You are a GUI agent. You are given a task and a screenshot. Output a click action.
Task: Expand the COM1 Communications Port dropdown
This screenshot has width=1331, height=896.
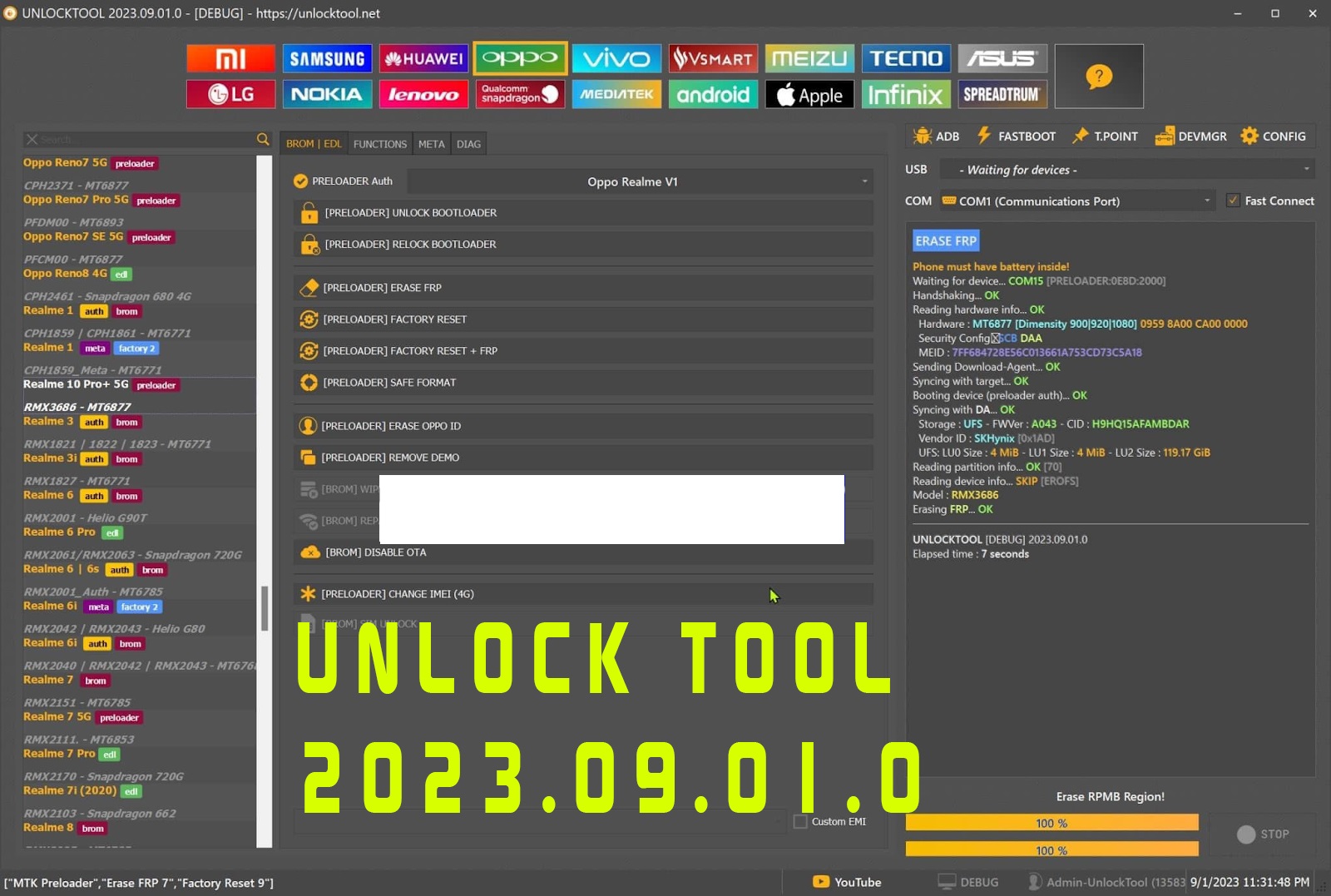tap(1076, 200)
